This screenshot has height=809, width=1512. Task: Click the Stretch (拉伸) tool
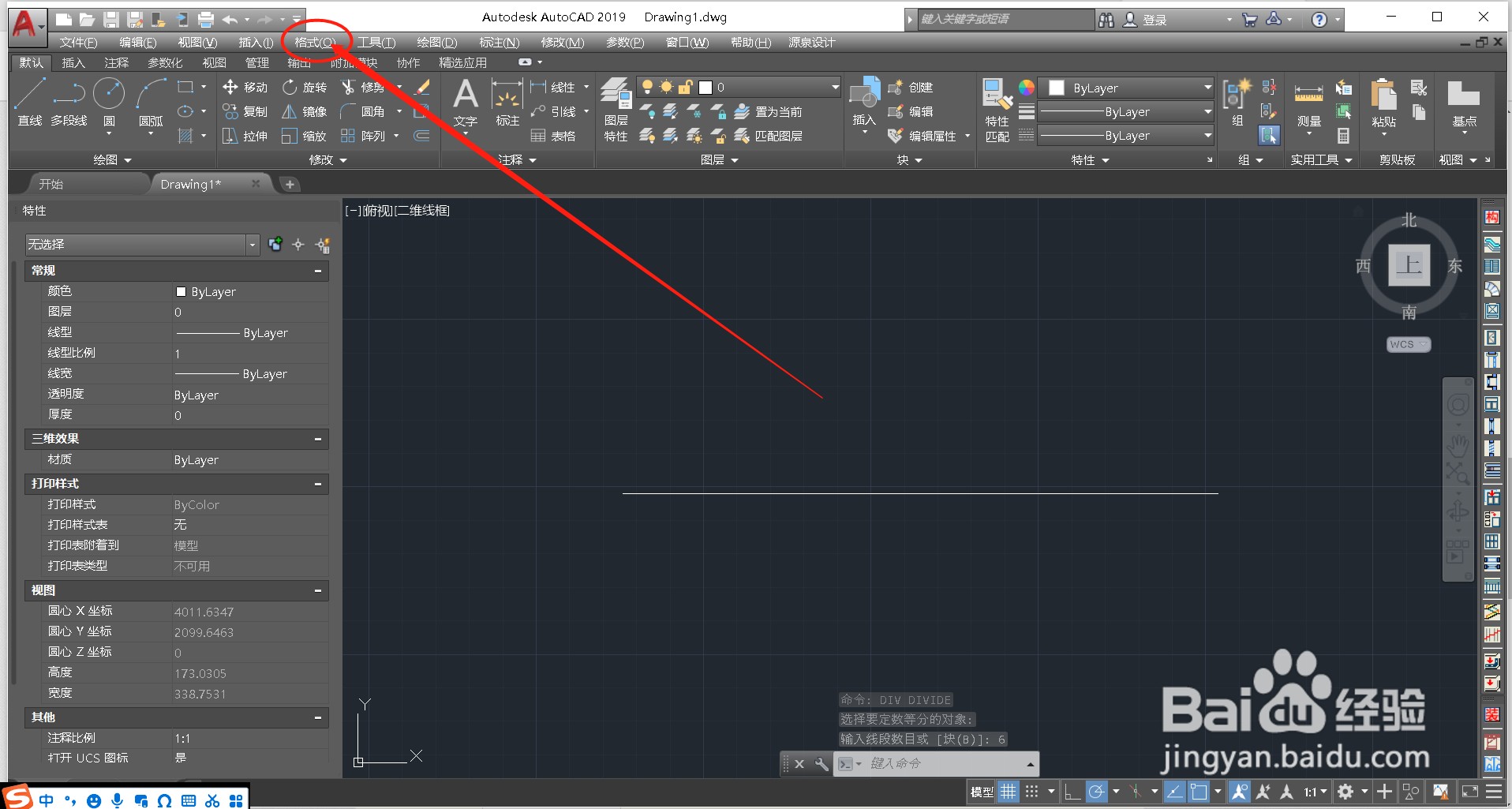click(245, 136)
